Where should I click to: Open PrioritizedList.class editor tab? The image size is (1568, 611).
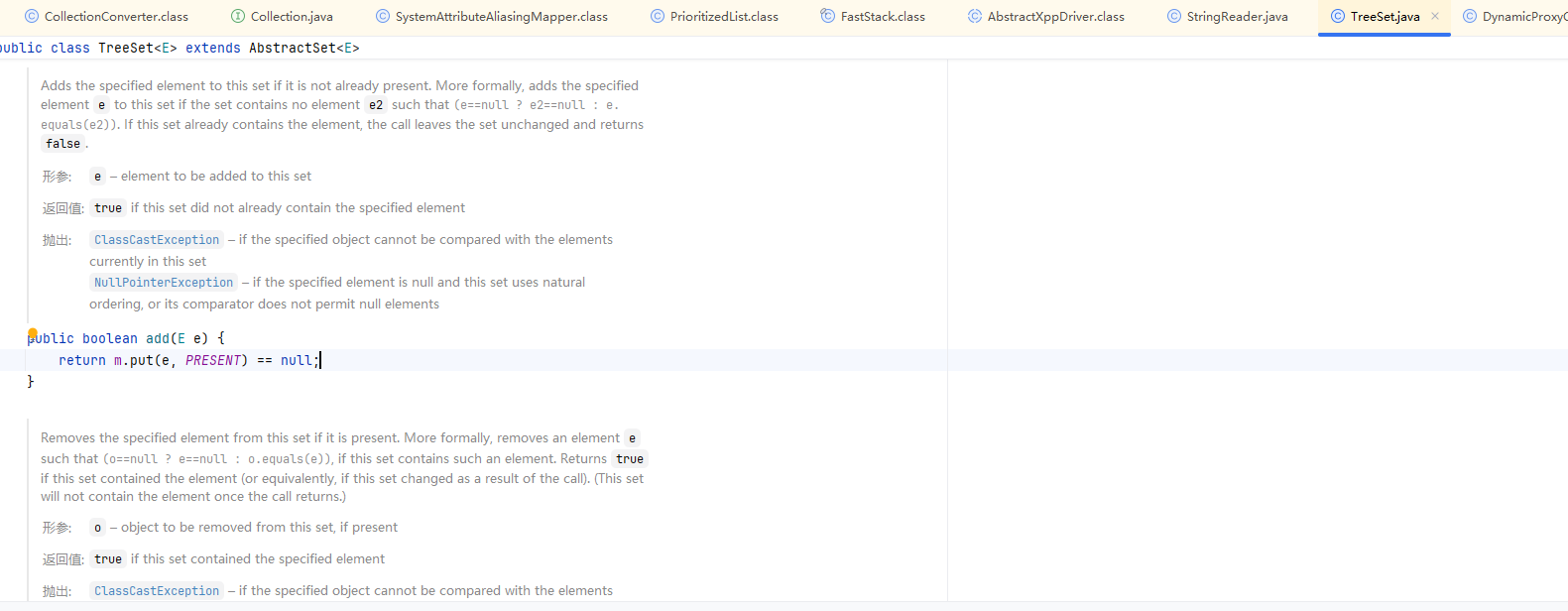click(x=714, y=17)
